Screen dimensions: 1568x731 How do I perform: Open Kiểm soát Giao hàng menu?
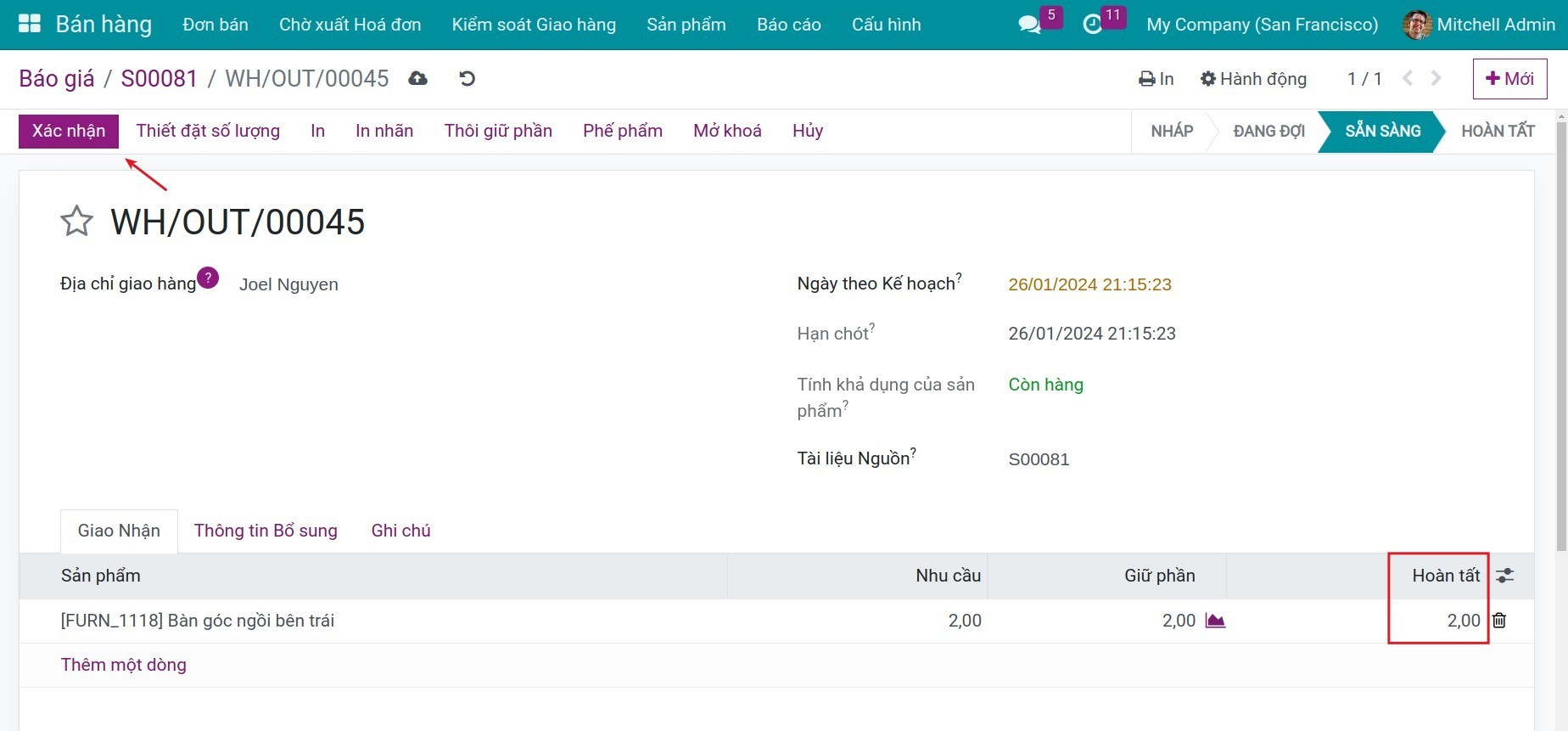(x=534, y=25)
